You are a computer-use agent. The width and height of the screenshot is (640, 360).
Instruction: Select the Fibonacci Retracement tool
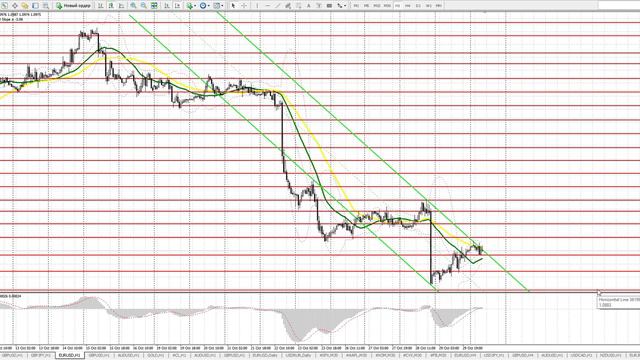[x=298, y=6]
